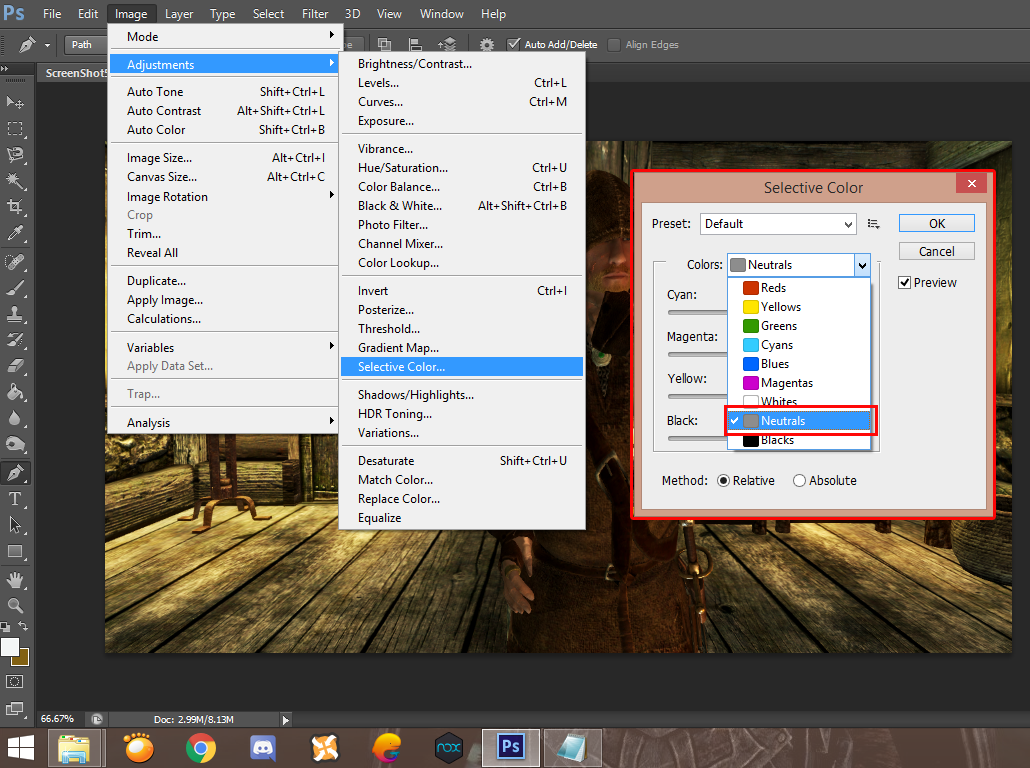Open Discord from the taskbar

coord(263,748)
